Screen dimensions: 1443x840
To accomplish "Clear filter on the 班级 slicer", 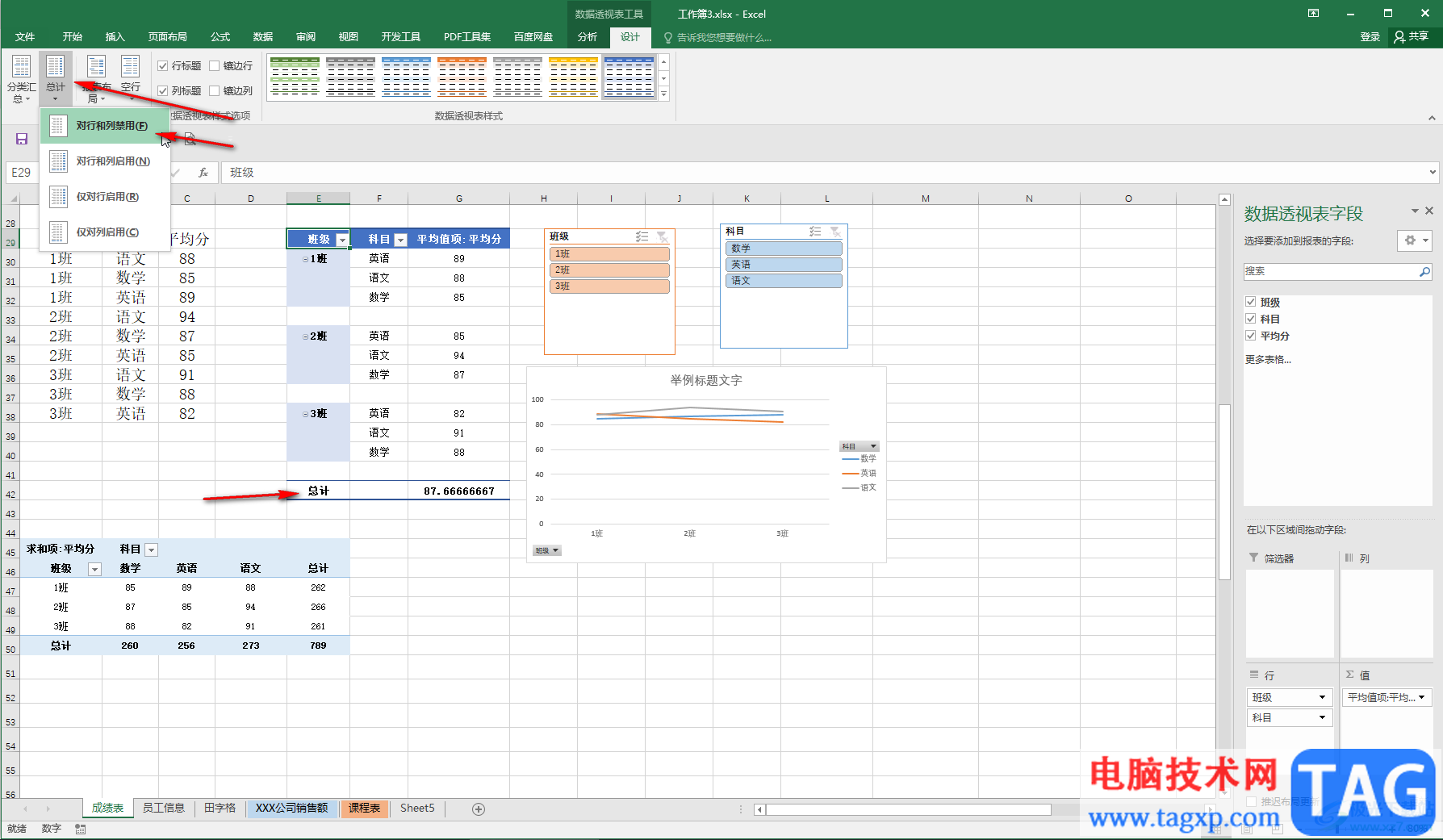I will (663, 236).
